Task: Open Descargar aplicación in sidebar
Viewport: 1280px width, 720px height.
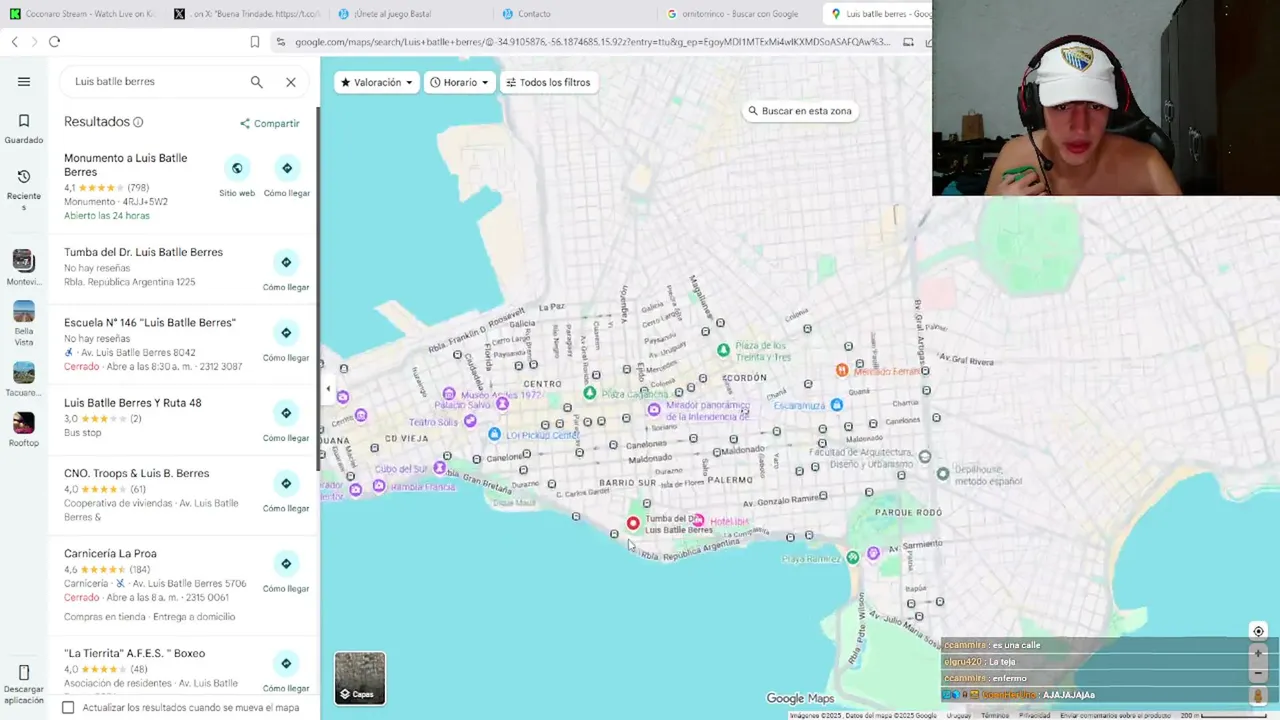Action: coord(24,683)
